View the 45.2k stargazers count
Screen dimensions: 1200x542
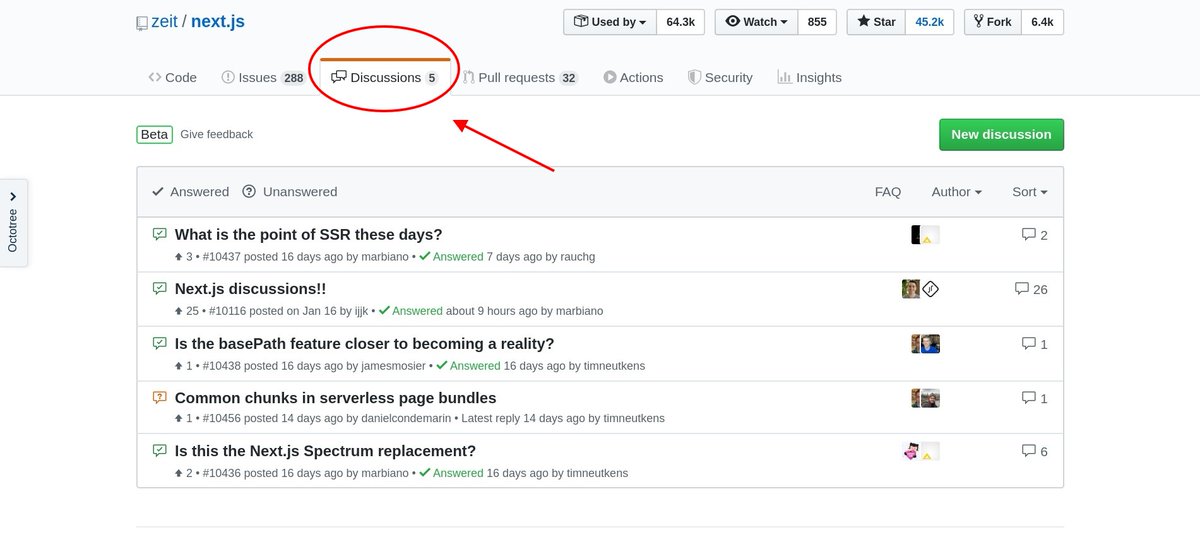click(x=930, y=22)
